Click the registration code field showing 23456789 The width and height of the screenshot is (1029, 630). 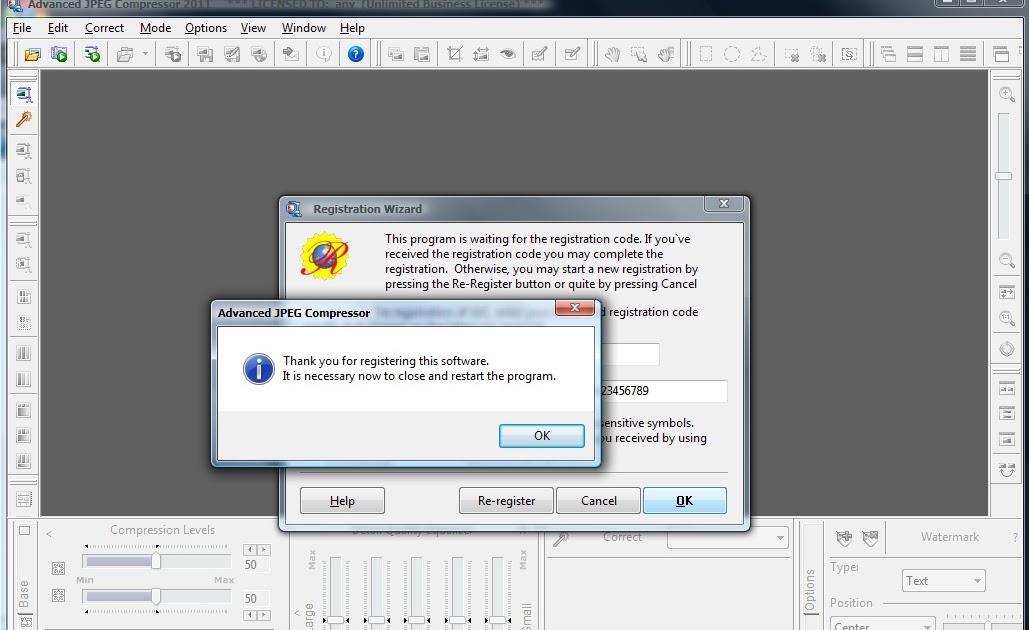coord(663,391)
